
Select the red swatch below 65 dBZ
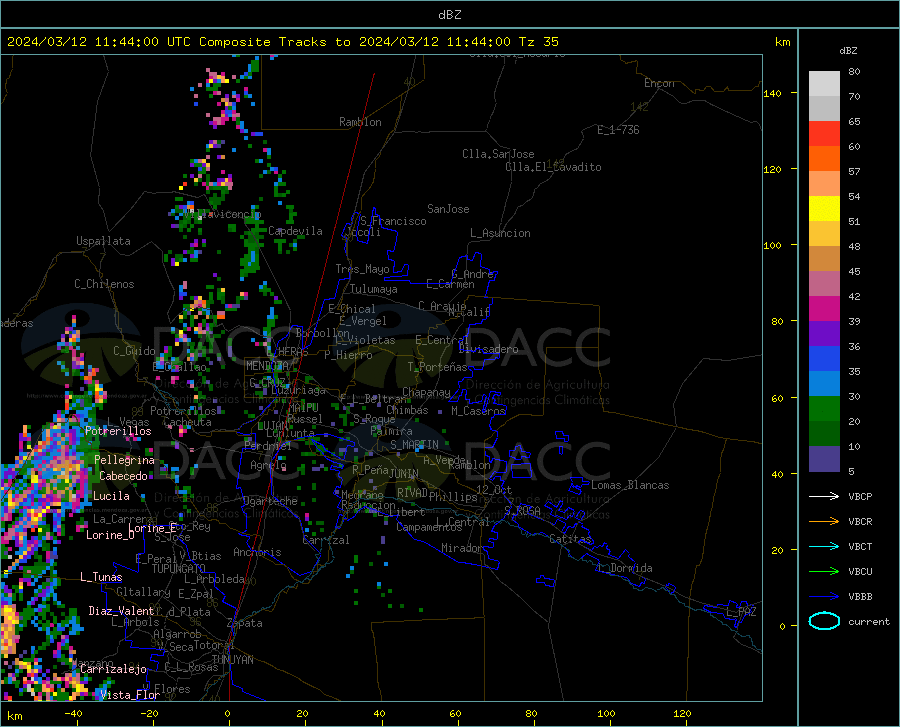[824, 134]
